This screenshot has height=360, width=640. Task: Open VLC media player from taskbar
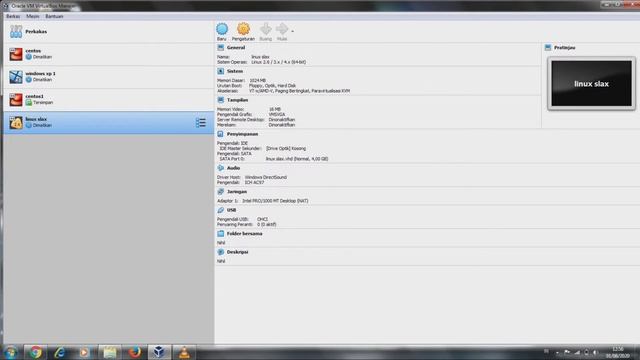(184, 352)
